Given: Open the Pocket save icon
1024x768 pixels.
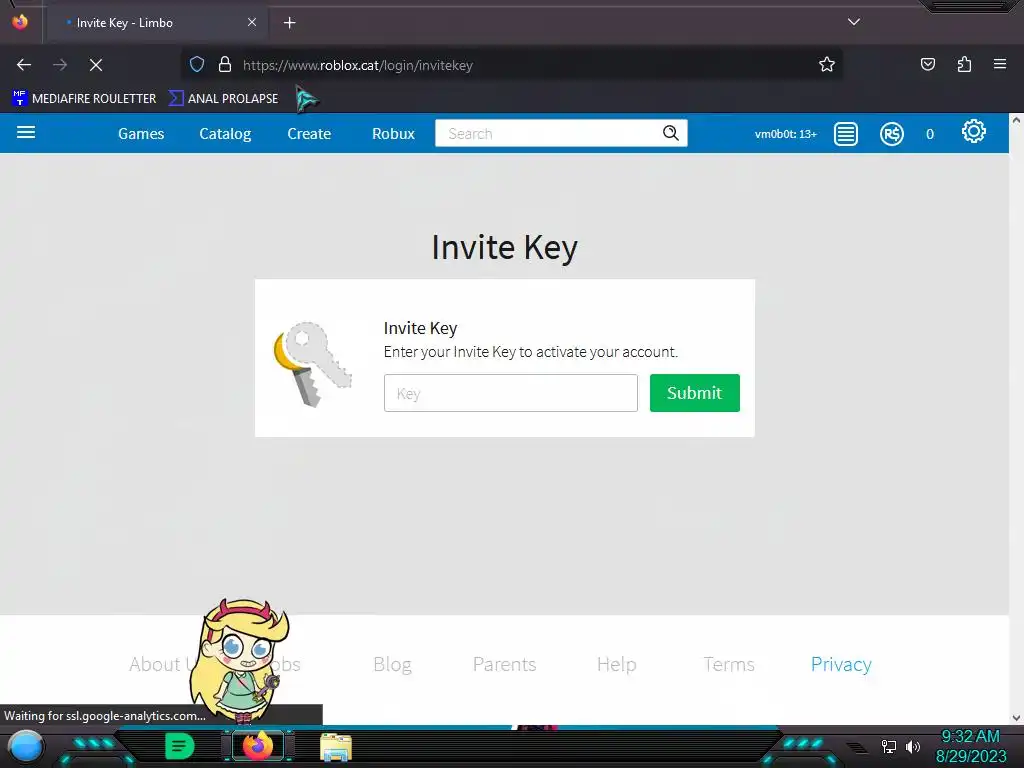Looking at the screenshot, I should [x=928, y=64].
